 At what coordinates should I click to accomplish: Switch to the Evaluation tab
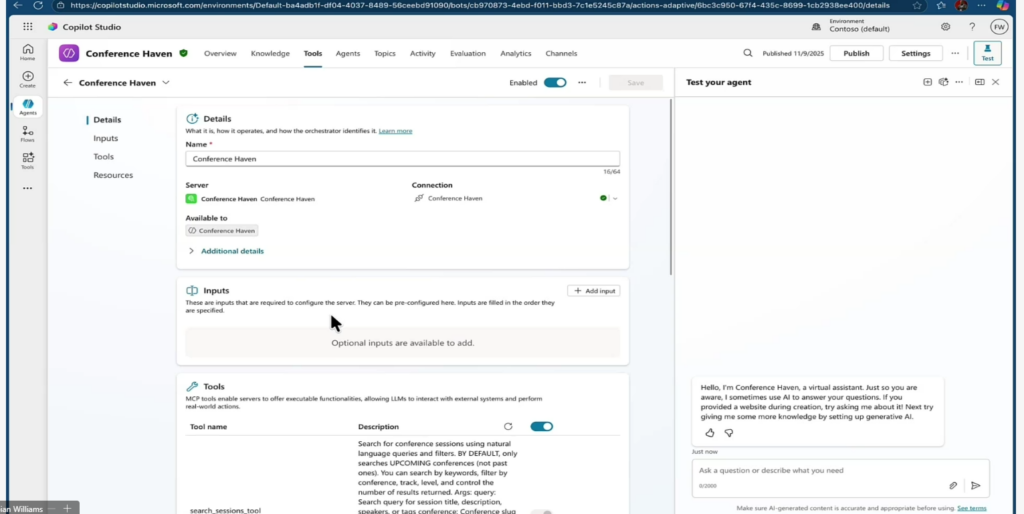[468, 54]
